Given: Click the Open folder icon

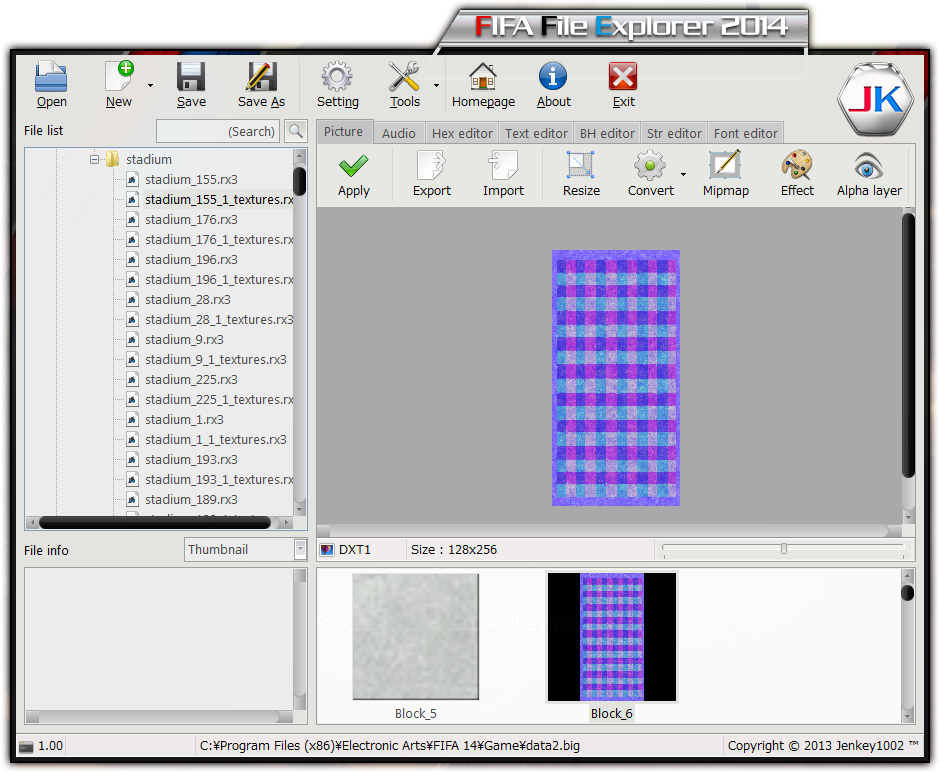Looking at the screenshot, I should [51, 77].
